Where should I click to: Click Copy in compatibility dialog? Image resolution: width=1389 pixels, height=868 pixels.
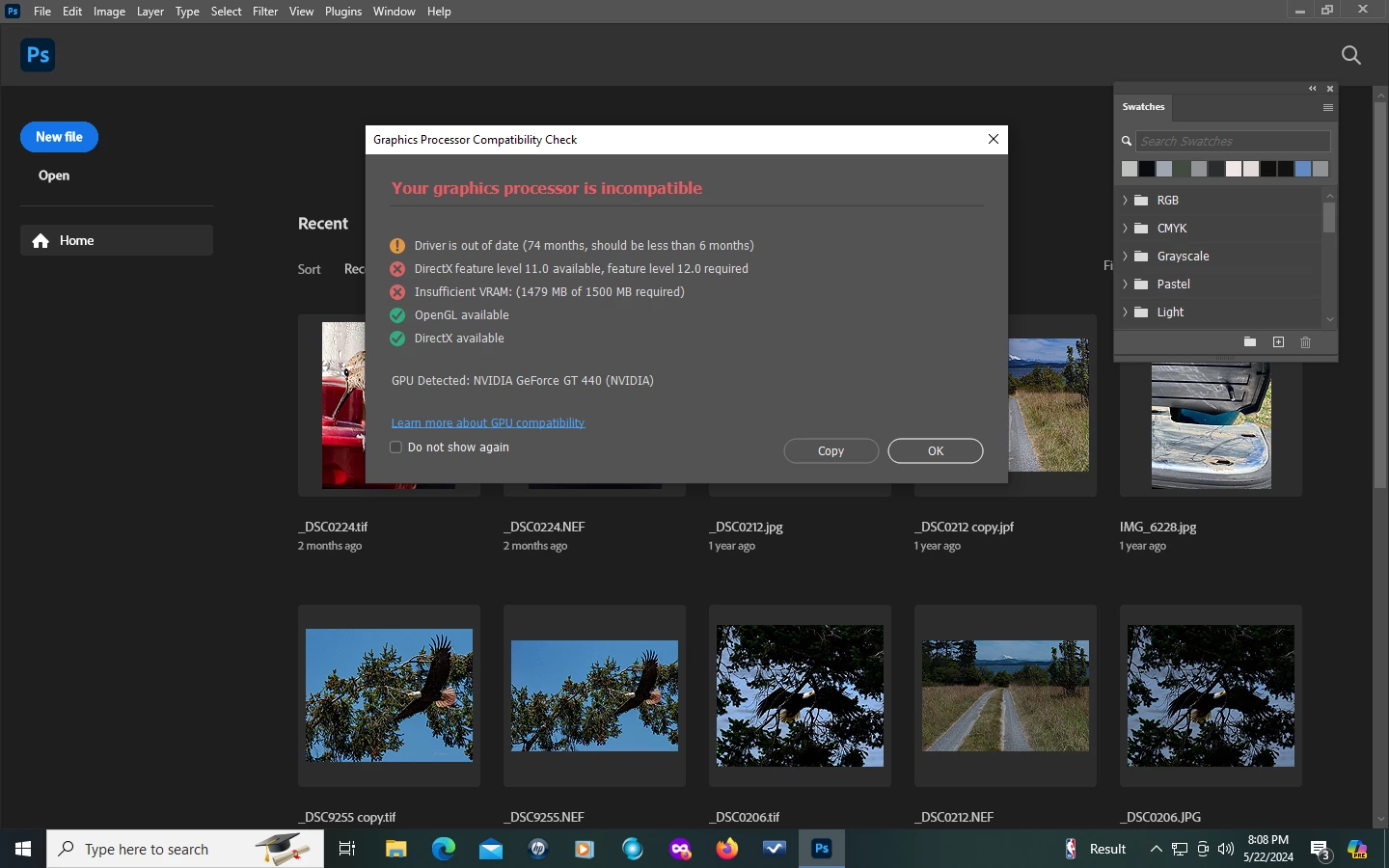[831, 451]
